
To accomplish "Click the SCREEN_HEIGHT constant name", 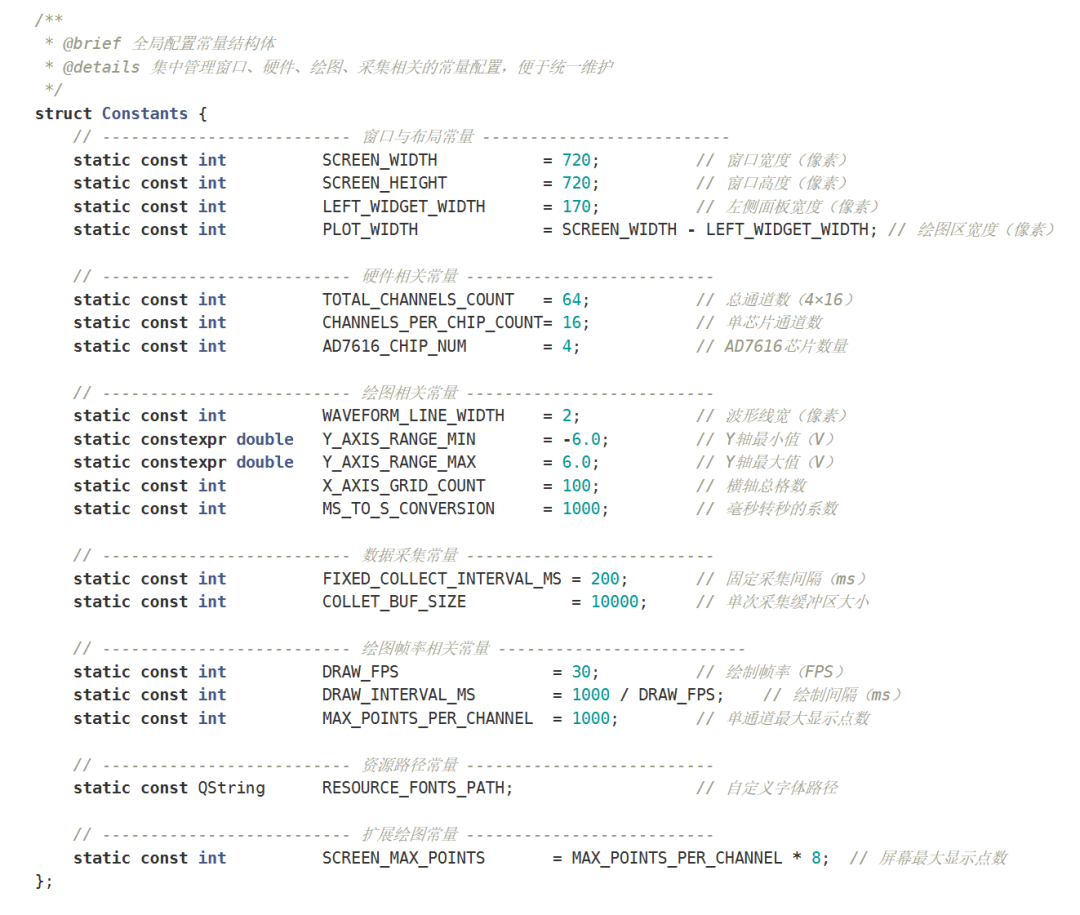I will [x=384, y=183].
